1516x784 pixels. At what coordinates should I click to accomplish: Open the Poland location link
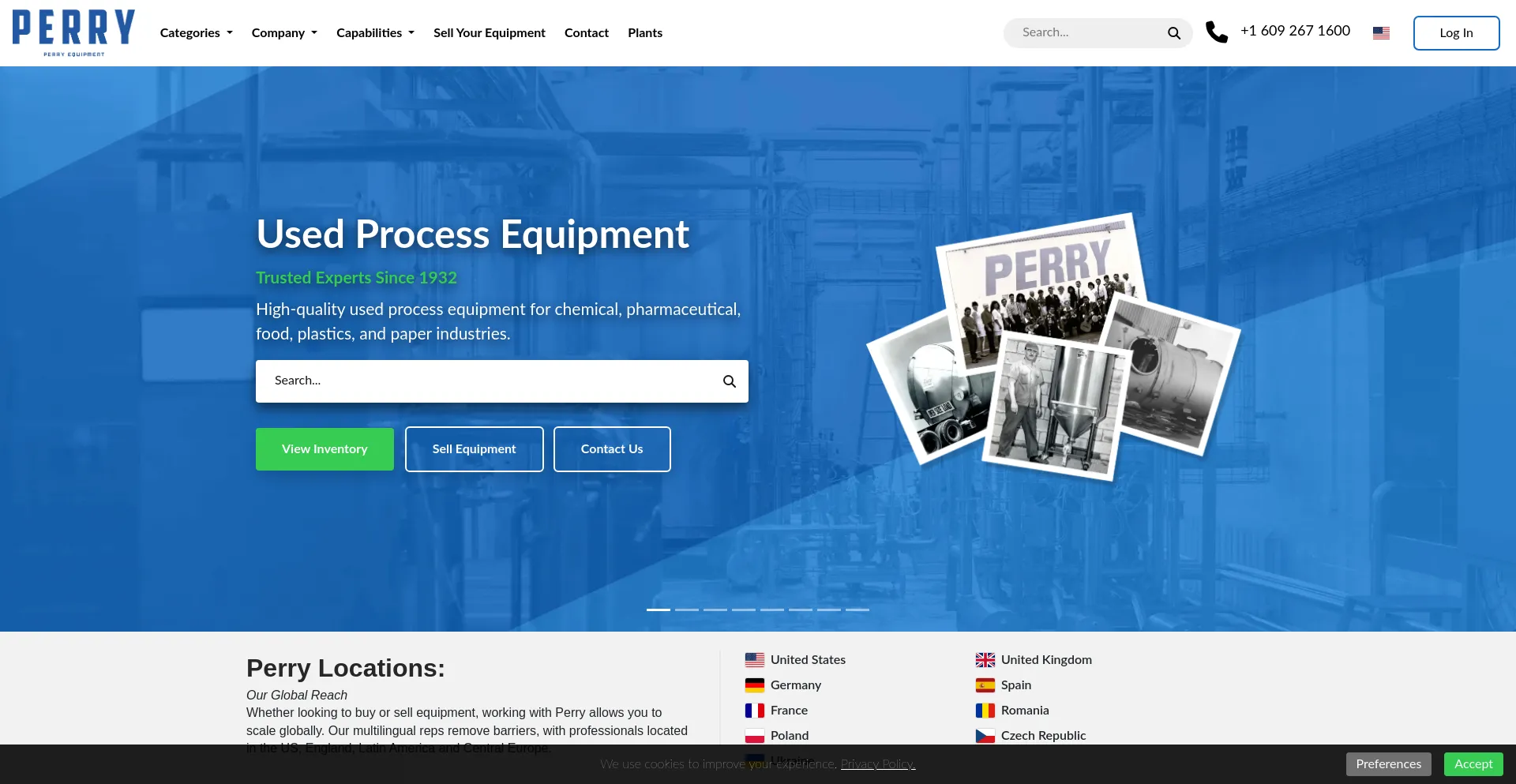coord(790,736)
